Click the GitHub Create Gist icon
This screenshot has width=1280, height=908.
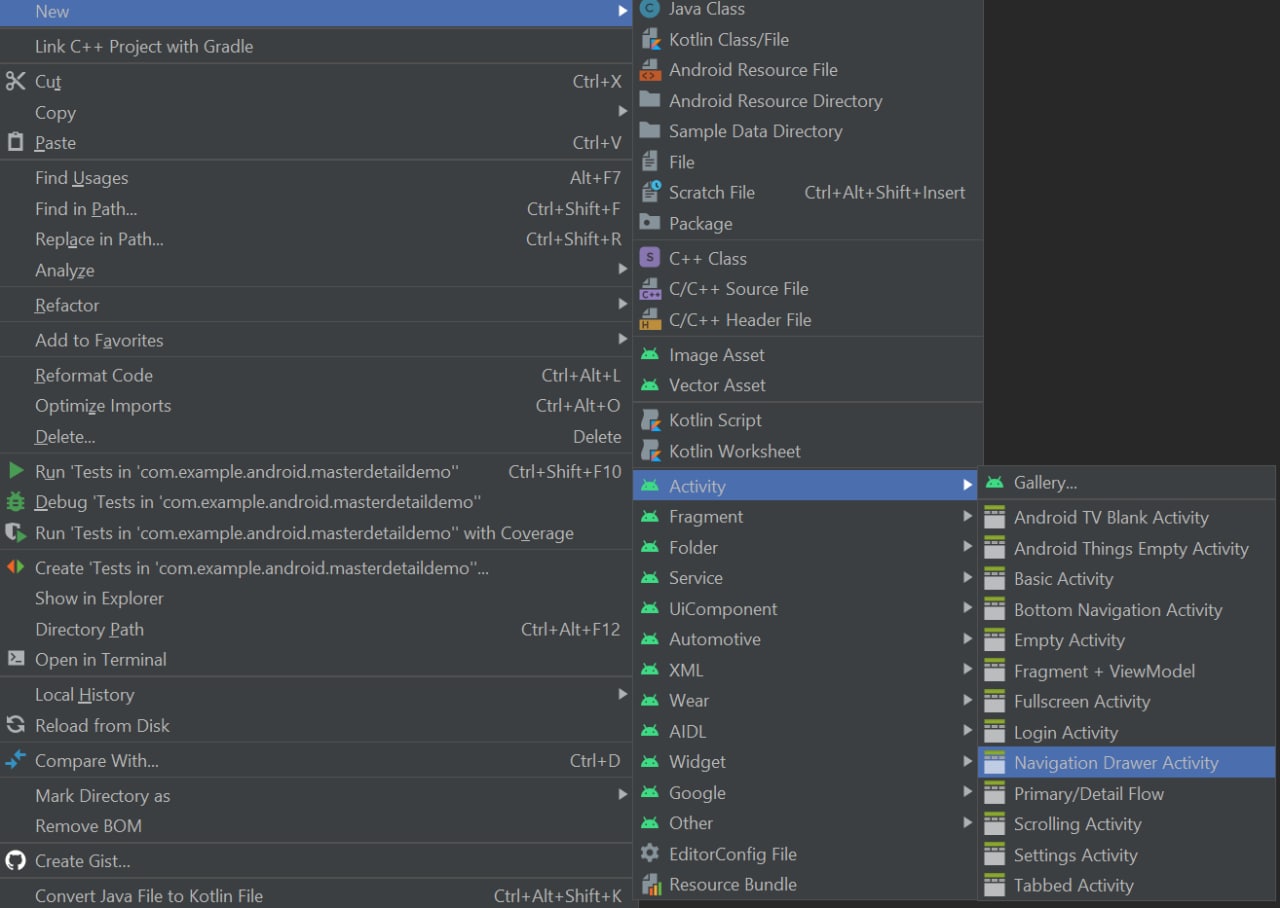pyautogui.click(x=15, y=860)
